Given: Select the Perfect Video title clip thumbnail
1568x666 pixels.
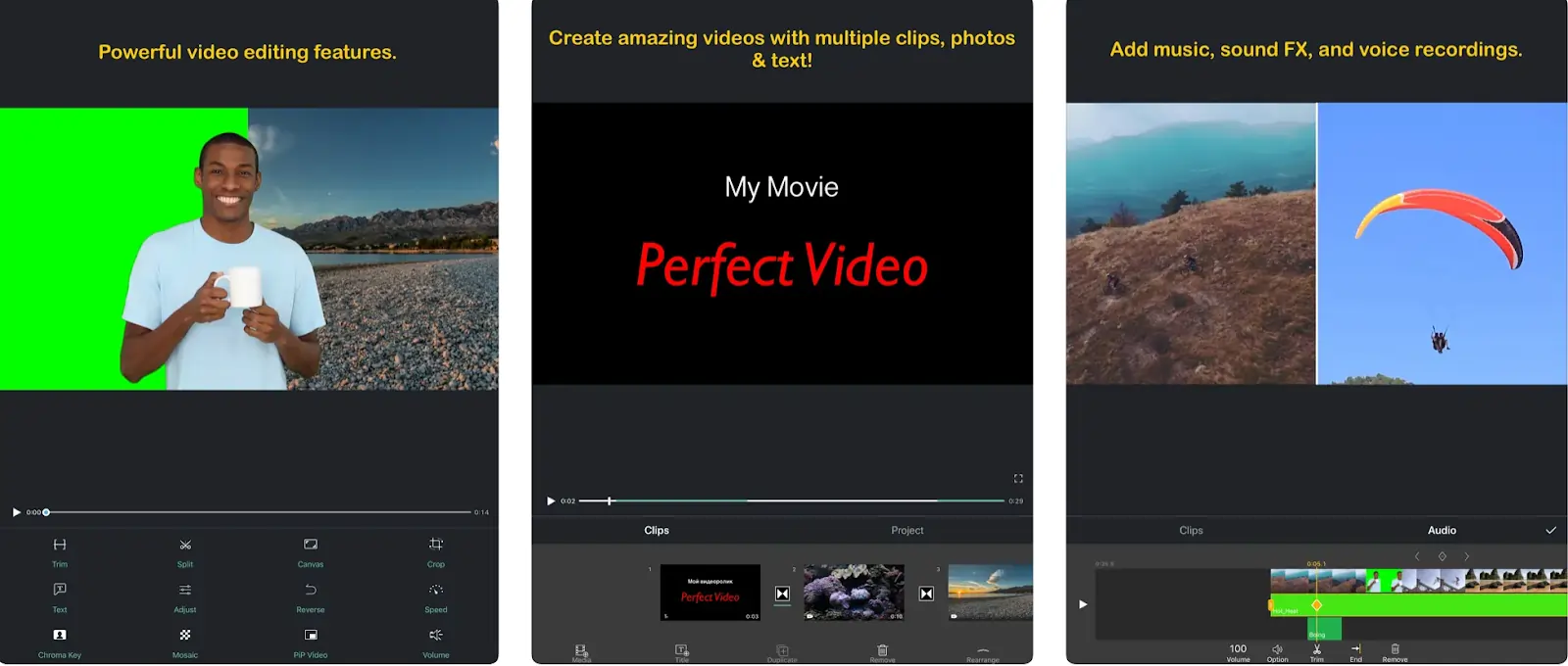Looking at the screenshot, I should (x=710, y=593).
